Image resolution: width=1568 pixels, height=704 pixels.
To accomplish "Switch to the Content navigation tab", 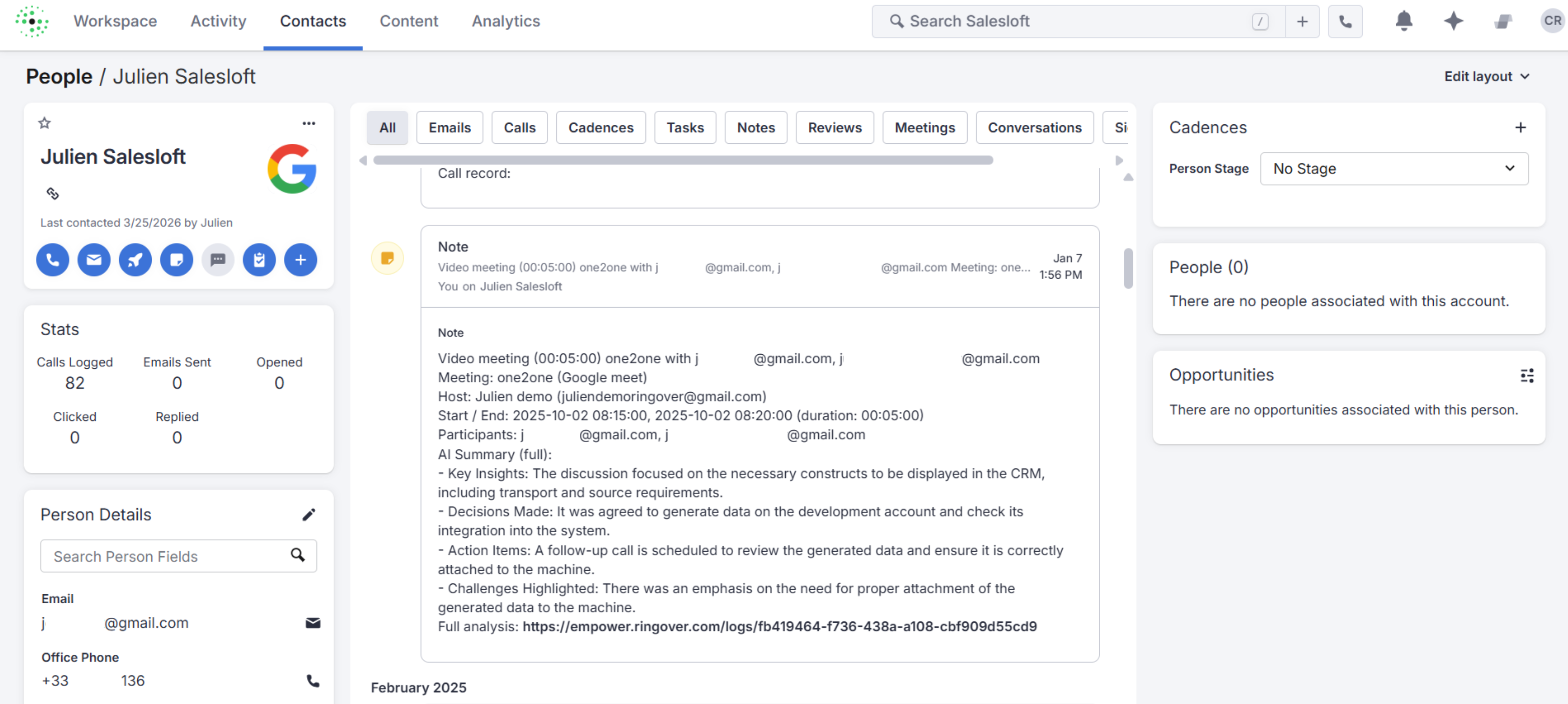I will click(x=409, y=22).
